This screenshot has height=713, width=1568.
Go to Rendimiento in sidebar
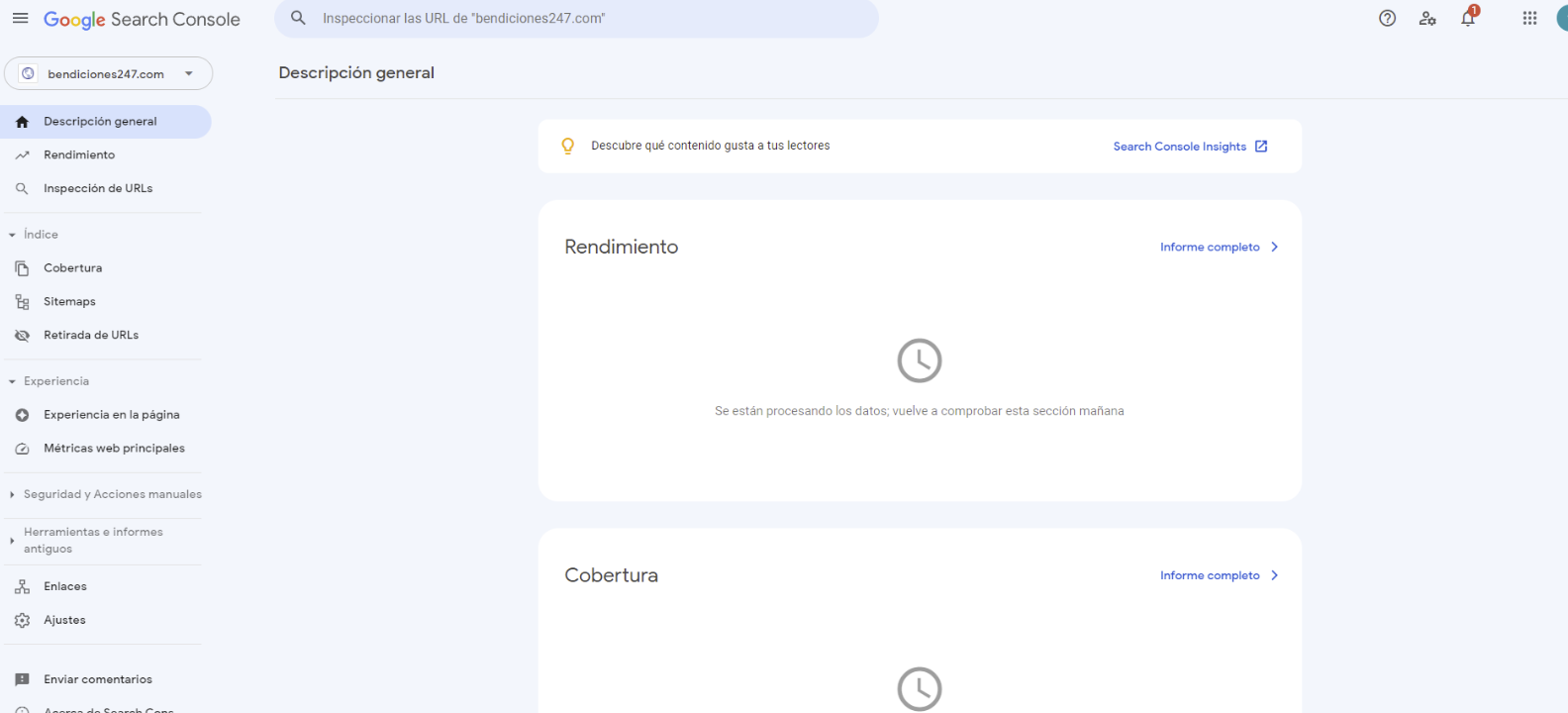tap(79, 155)
